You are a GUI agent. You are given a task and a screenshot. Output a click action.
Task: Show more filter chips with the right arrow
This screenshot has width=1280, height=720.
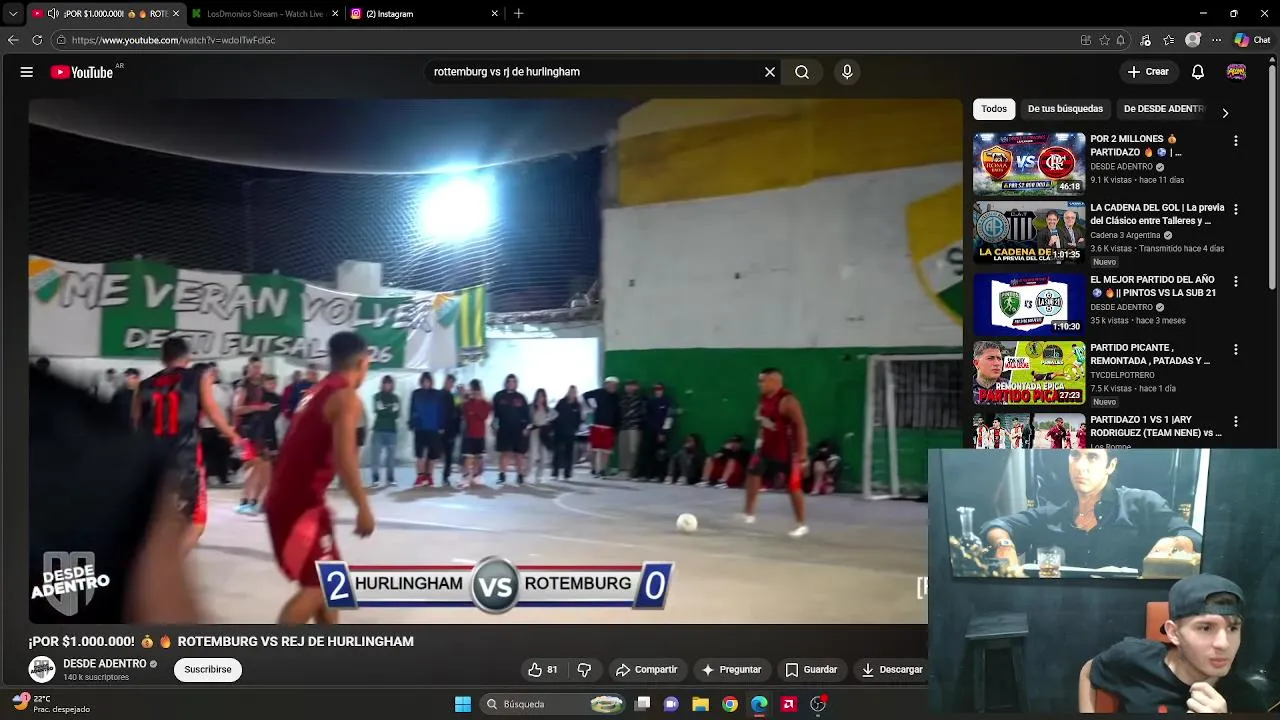(1225, 112)
